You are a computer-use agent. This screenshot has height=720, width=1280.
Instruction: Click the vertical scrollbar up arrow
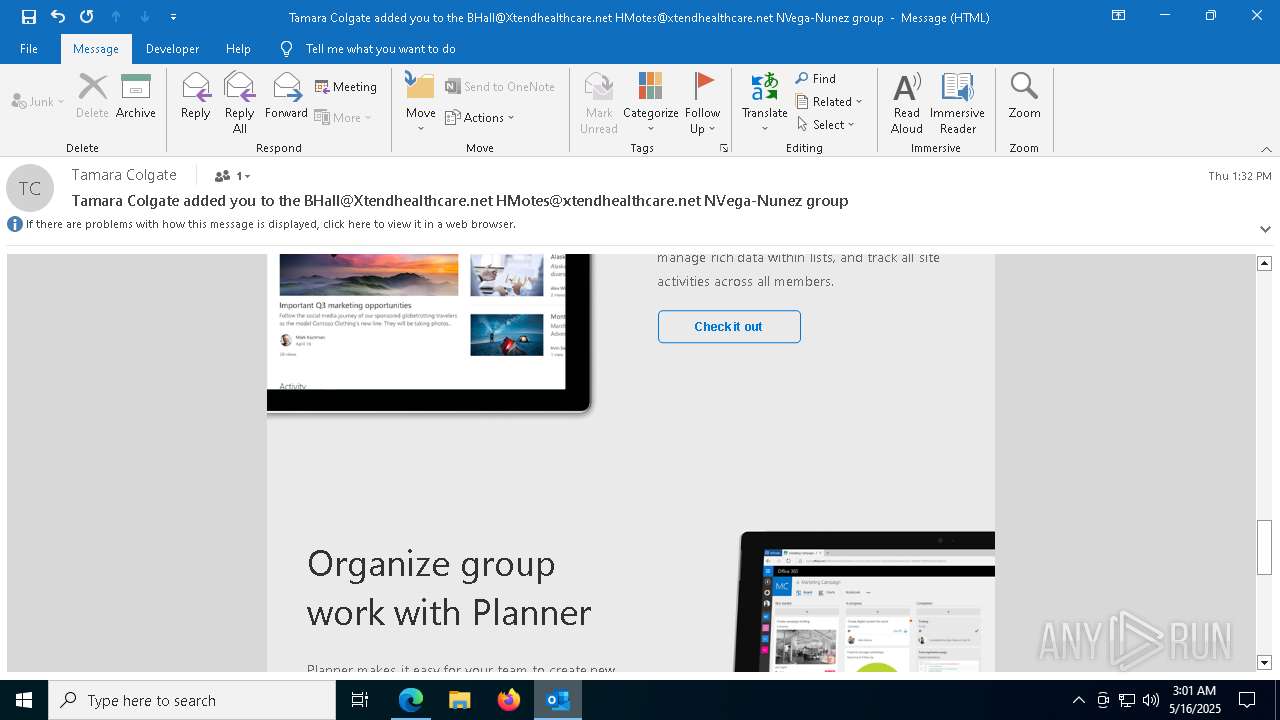point(1264,263)
